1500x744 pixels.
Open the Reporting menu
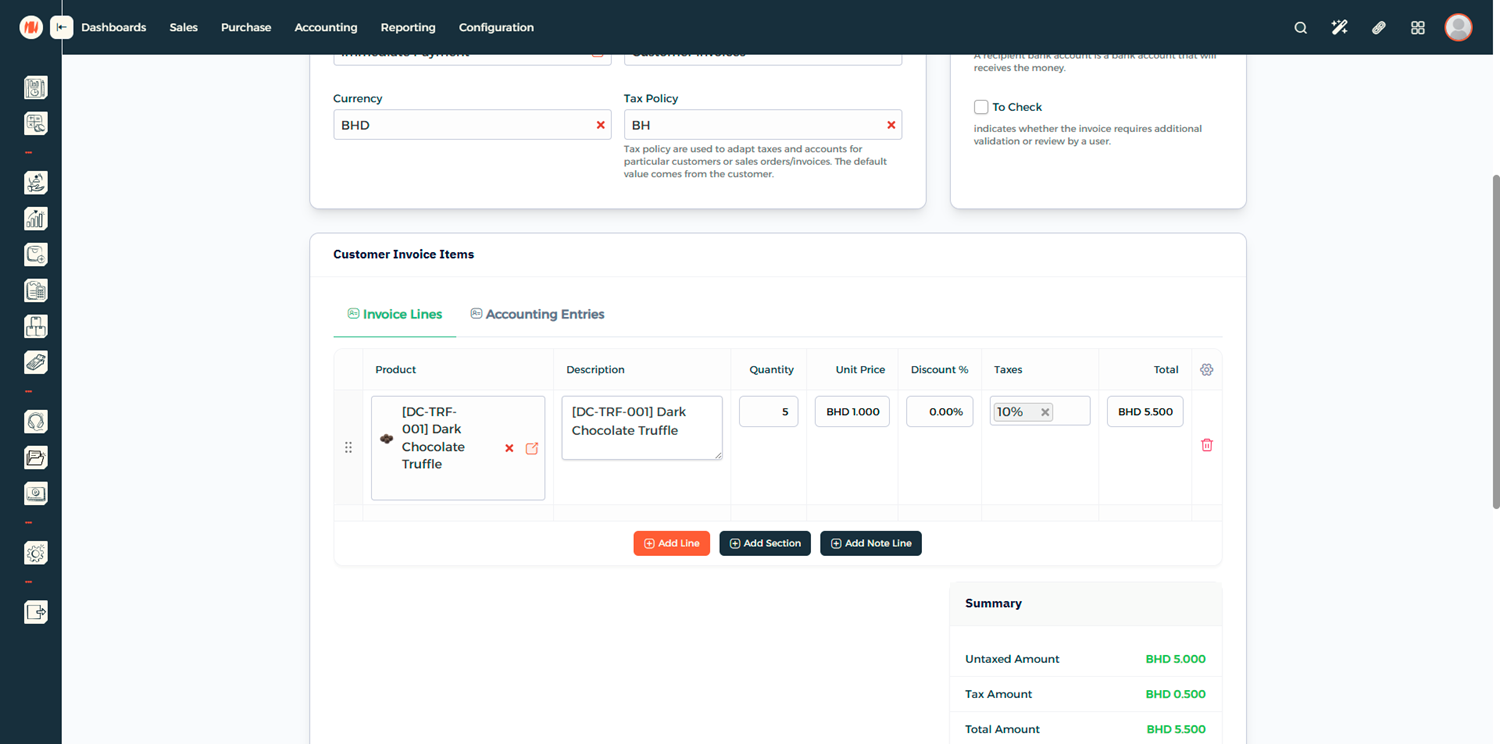407,28
